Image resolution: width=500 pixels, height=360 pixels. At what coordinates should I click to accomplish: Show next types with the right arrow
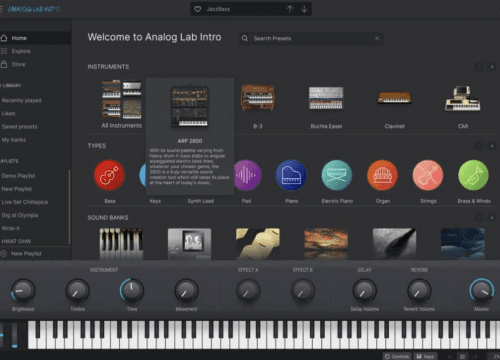click(x=492, y=146)
